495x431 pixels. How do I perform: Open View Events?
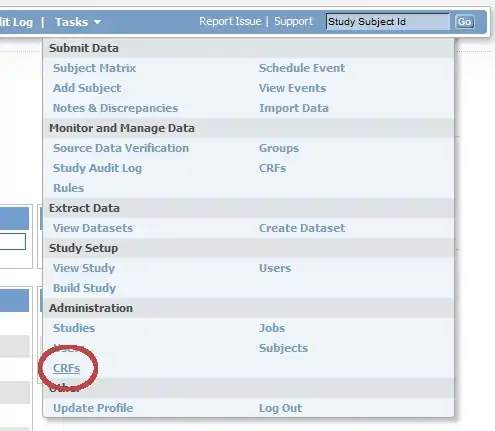(x=292, y=88)
